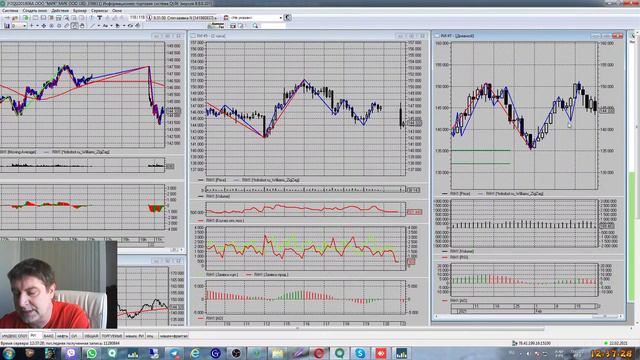Select the hand pan tool in chart toolbar
Screen dimensions: 640x360
click(x=82, y=26)
